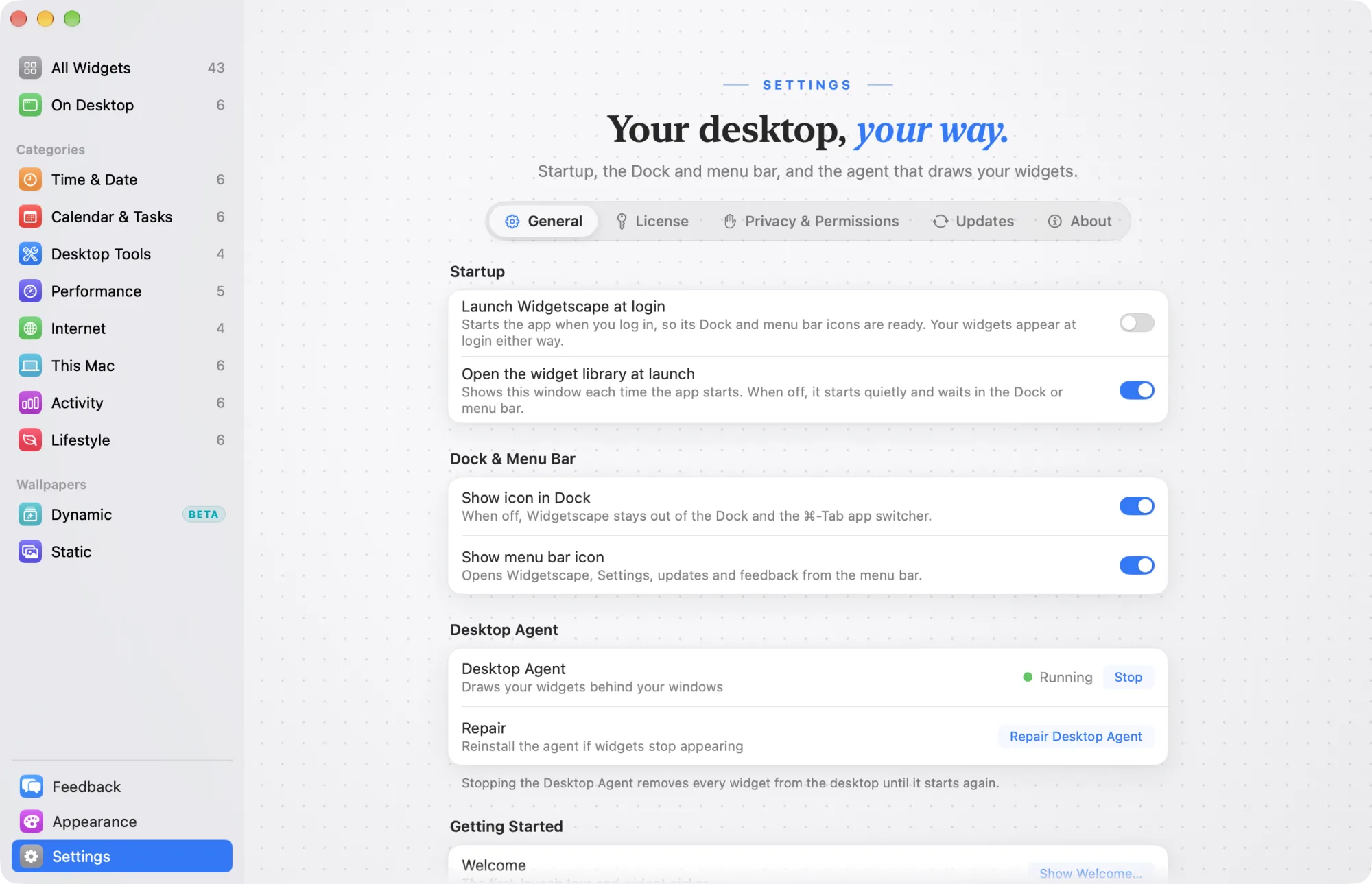
Task: Click the Startup section heading
Action: pyautogui.click(x=477, y=272)
